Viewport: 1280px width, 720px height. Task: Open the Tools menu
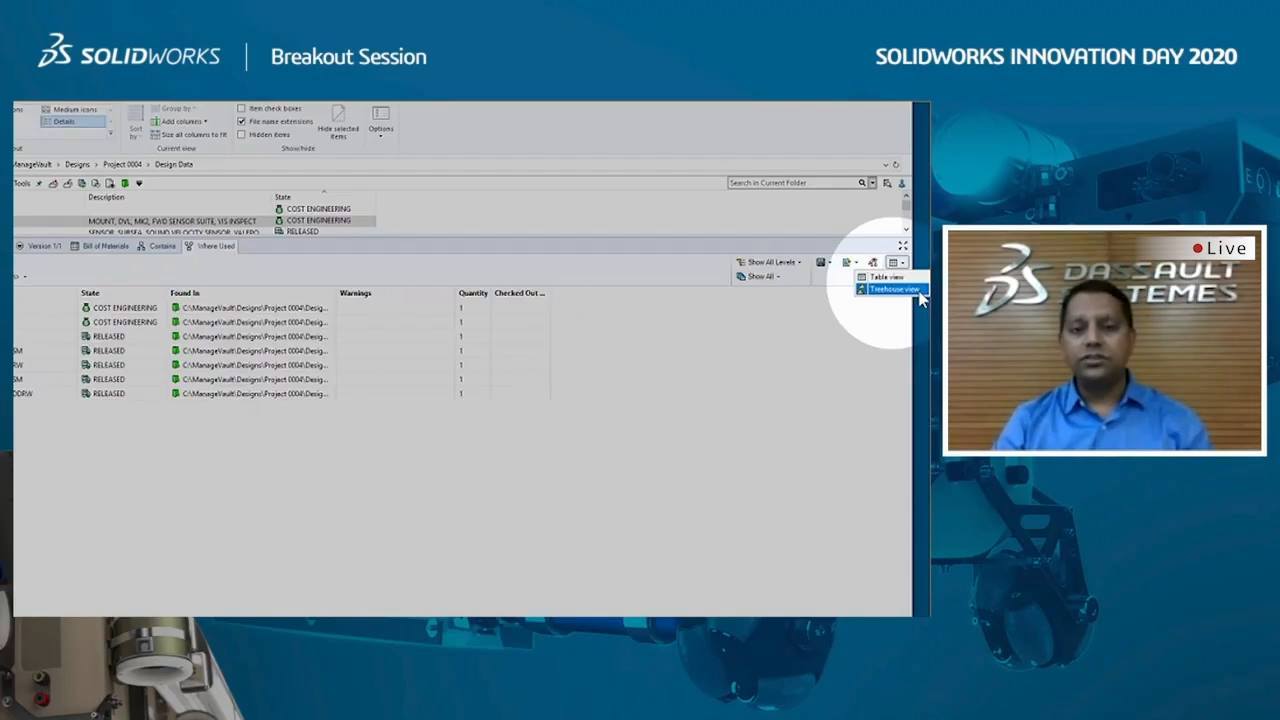click(22, 184)
